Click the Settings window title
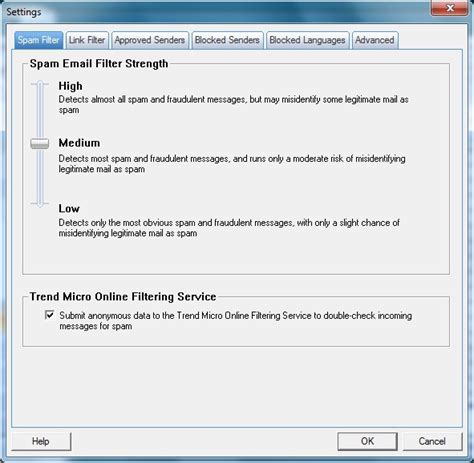This screenshot has width=474, height=463. [x=24, y=12]
